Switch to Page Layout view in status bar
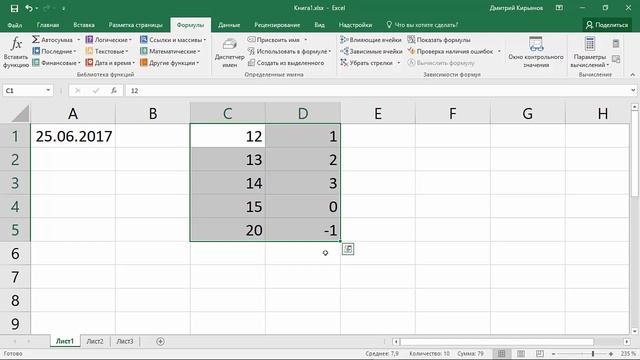 point(521,353)
